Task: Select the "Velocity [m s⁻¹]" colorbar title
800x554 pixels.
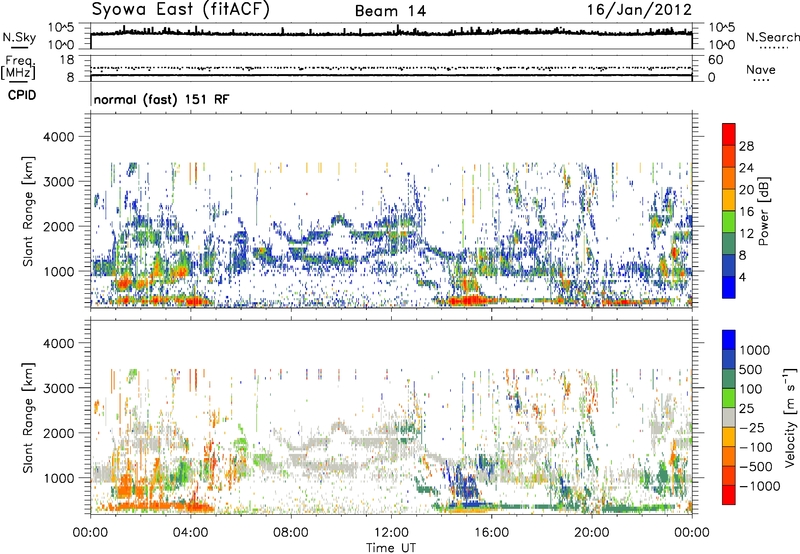Action: (790, 417)
